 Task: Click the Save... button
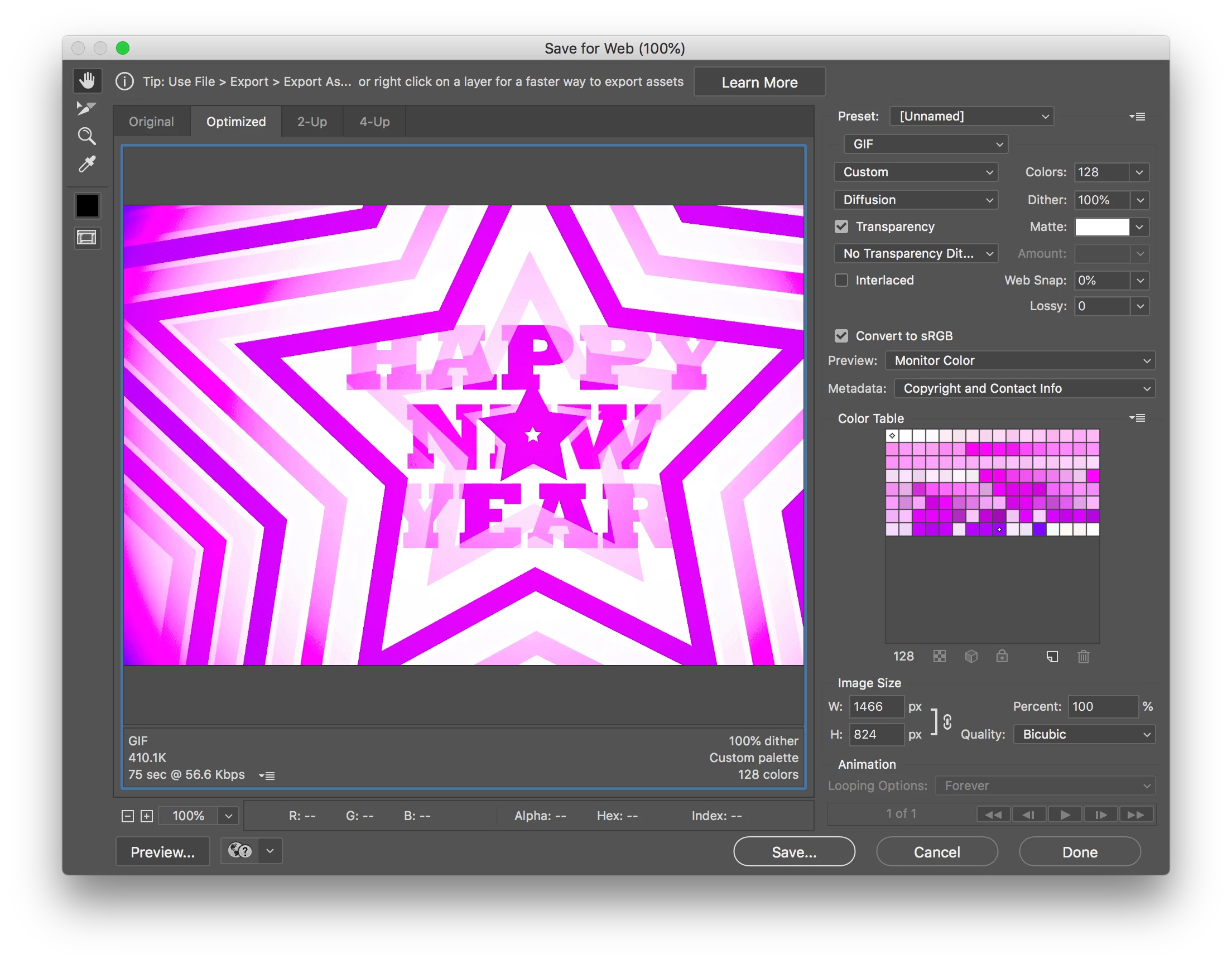point(793,852)
